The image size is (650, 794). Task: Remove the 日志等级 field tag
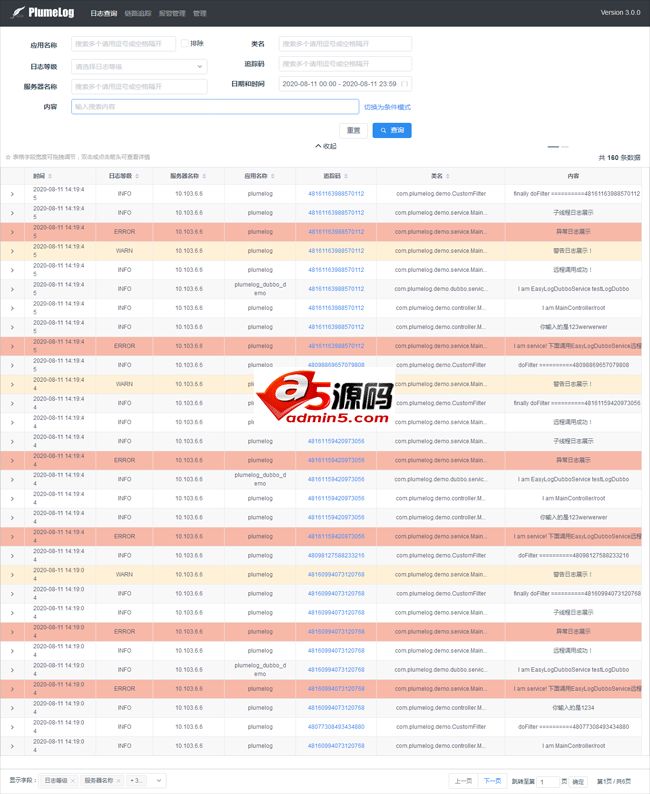coord(73,781)
